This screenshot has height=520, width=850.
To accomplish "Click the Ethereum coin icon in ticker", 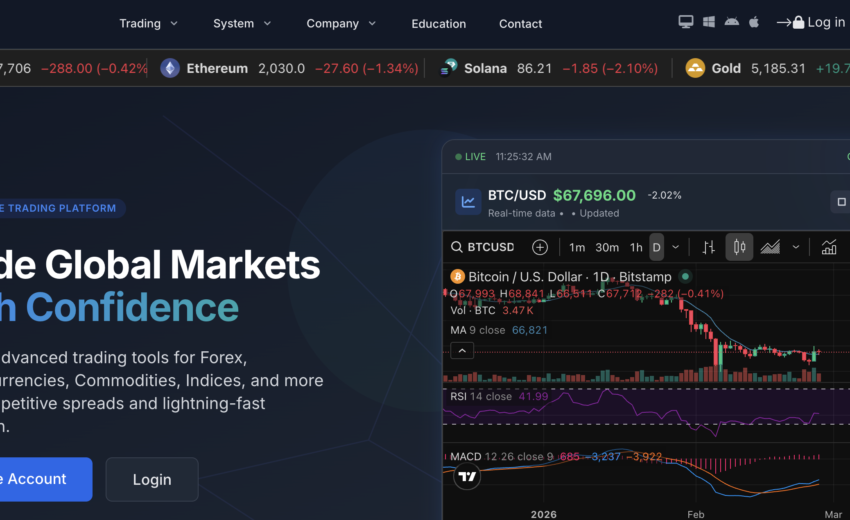I will [x=170, y=68].
